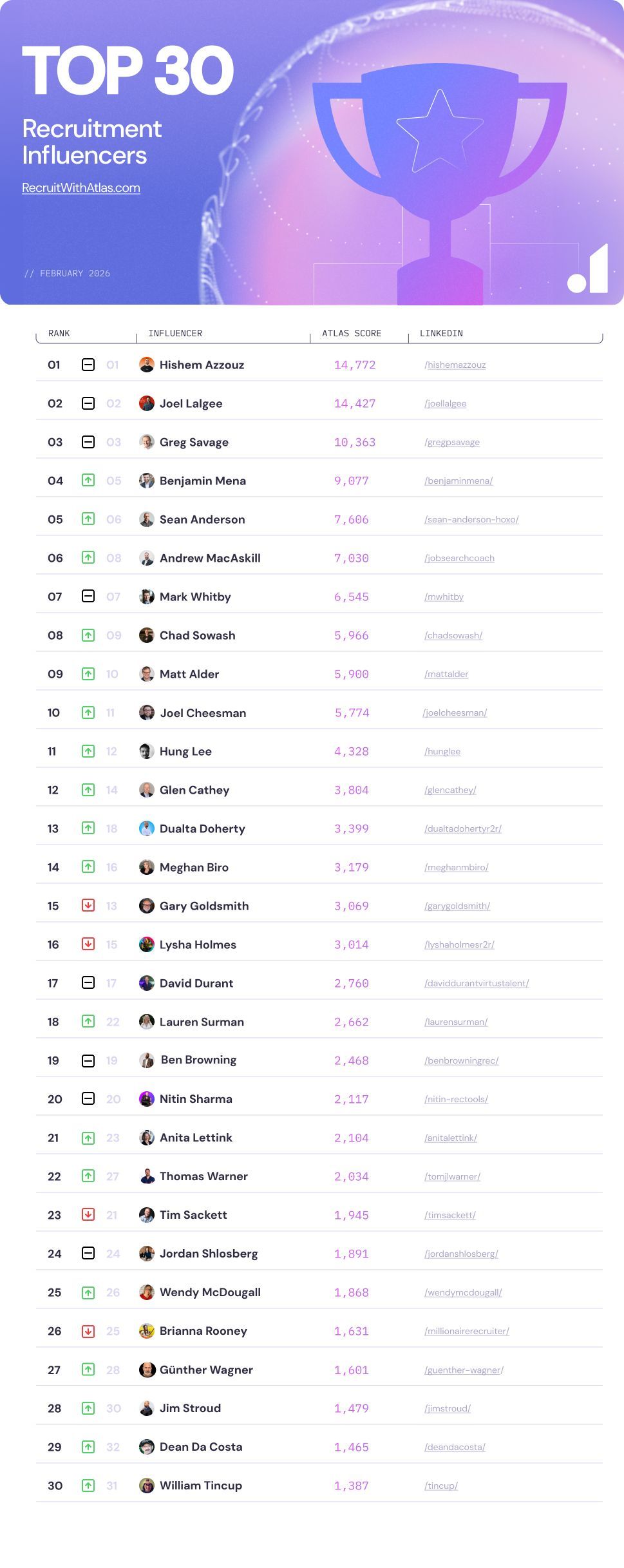Click the INFLUENCER column header
The image size is (624, 1568).
[175, 334]
